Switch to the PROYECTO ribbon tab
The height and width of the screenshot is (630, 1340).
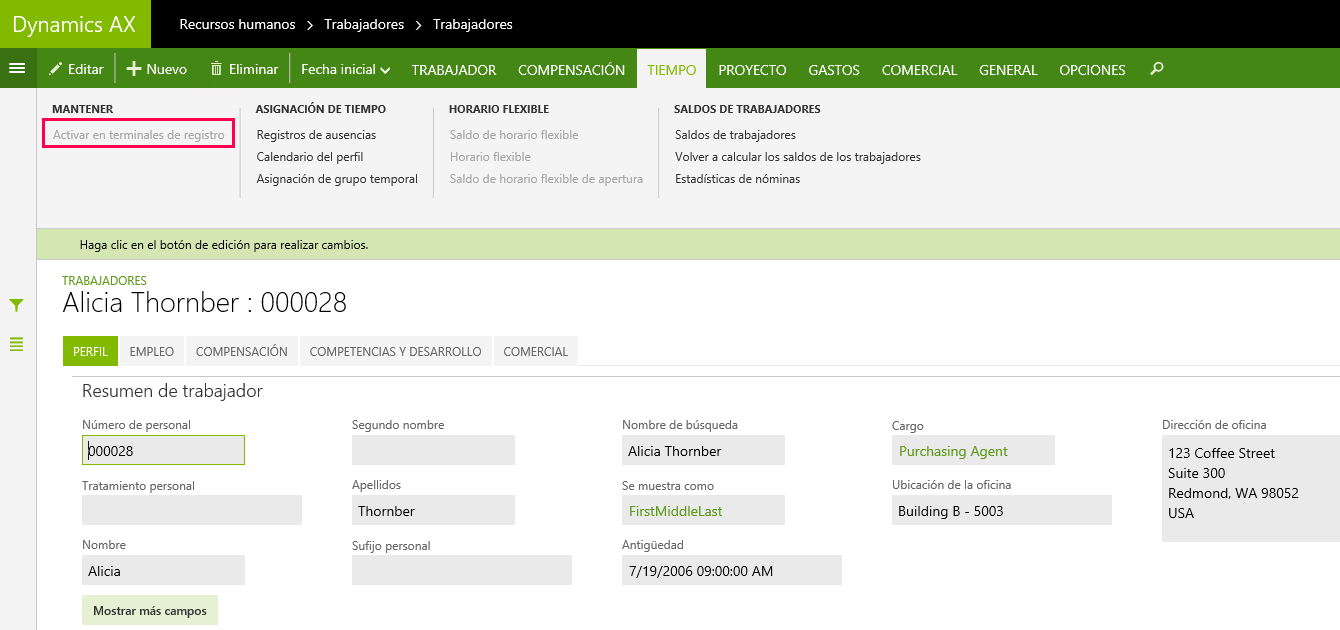pyautogui.click(x=752, y=69)
